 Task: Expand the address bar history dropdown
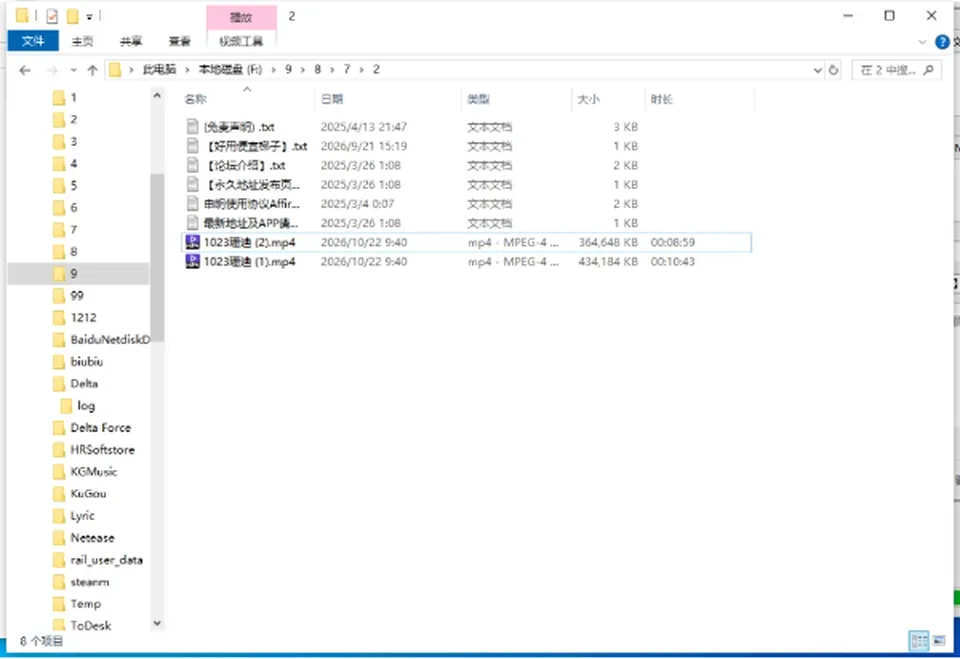point(817,70)
